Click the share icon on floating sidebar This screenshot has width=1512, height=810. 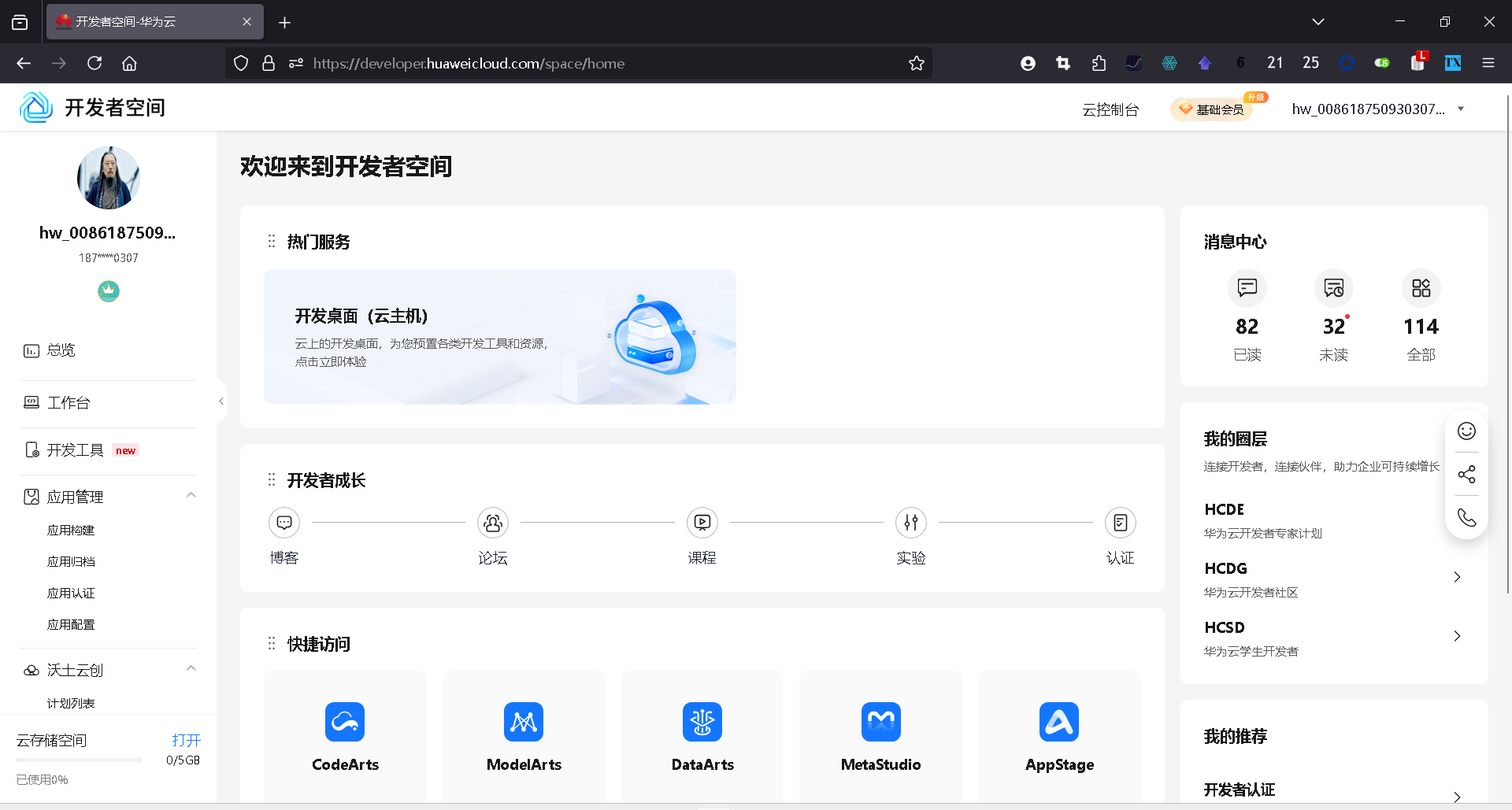(1466, 474)
